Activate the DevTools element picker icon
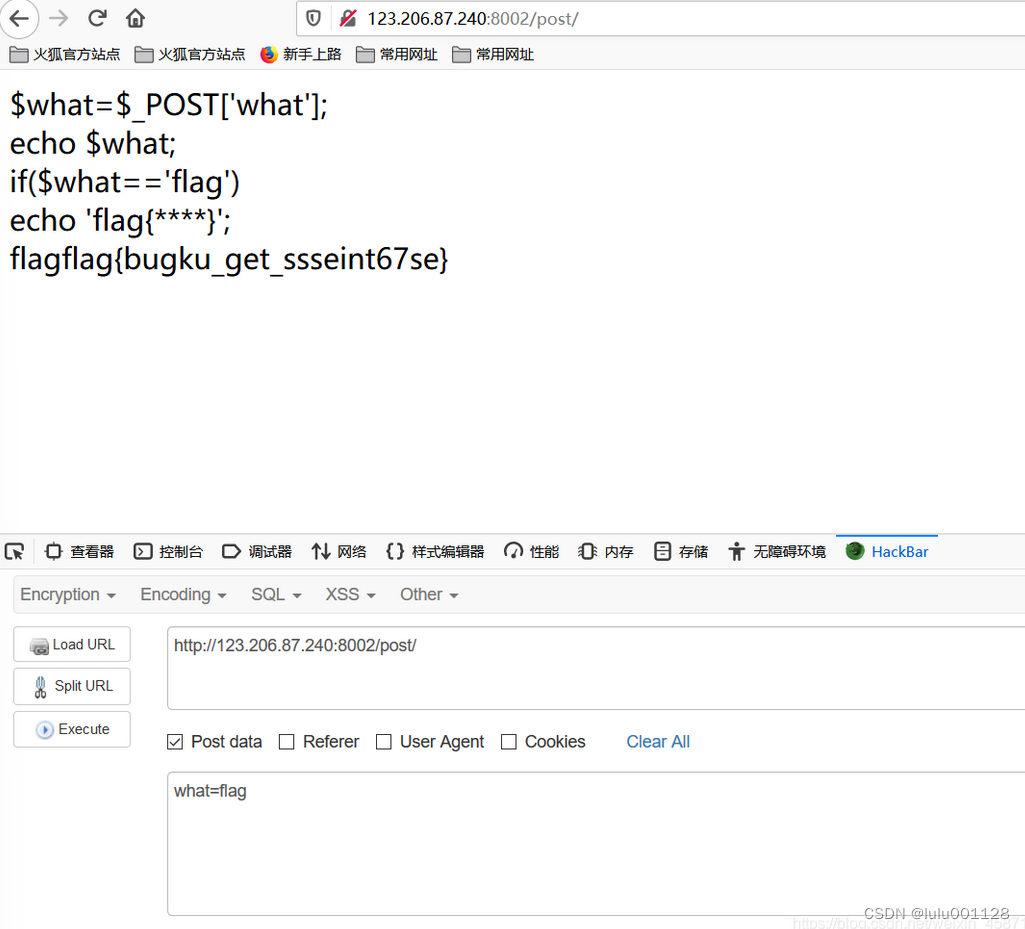The height and width of the screenshot is (929, 1025). 15,551
